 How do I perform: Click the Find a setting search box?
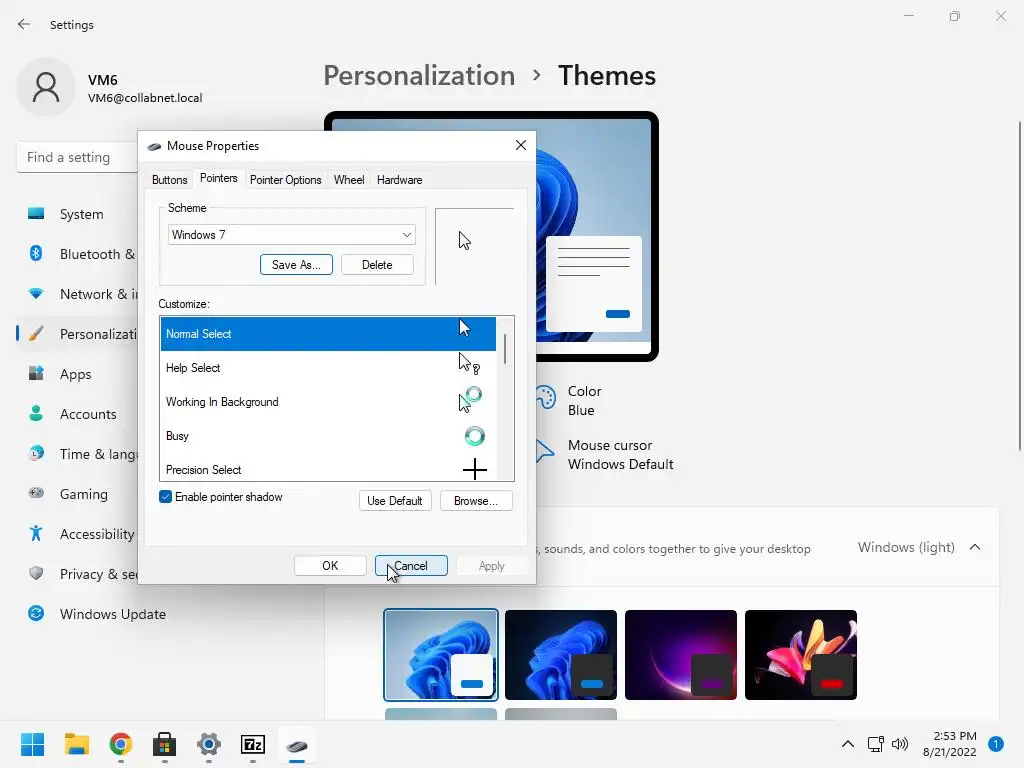pyautogui.click(x=77, y=157)
